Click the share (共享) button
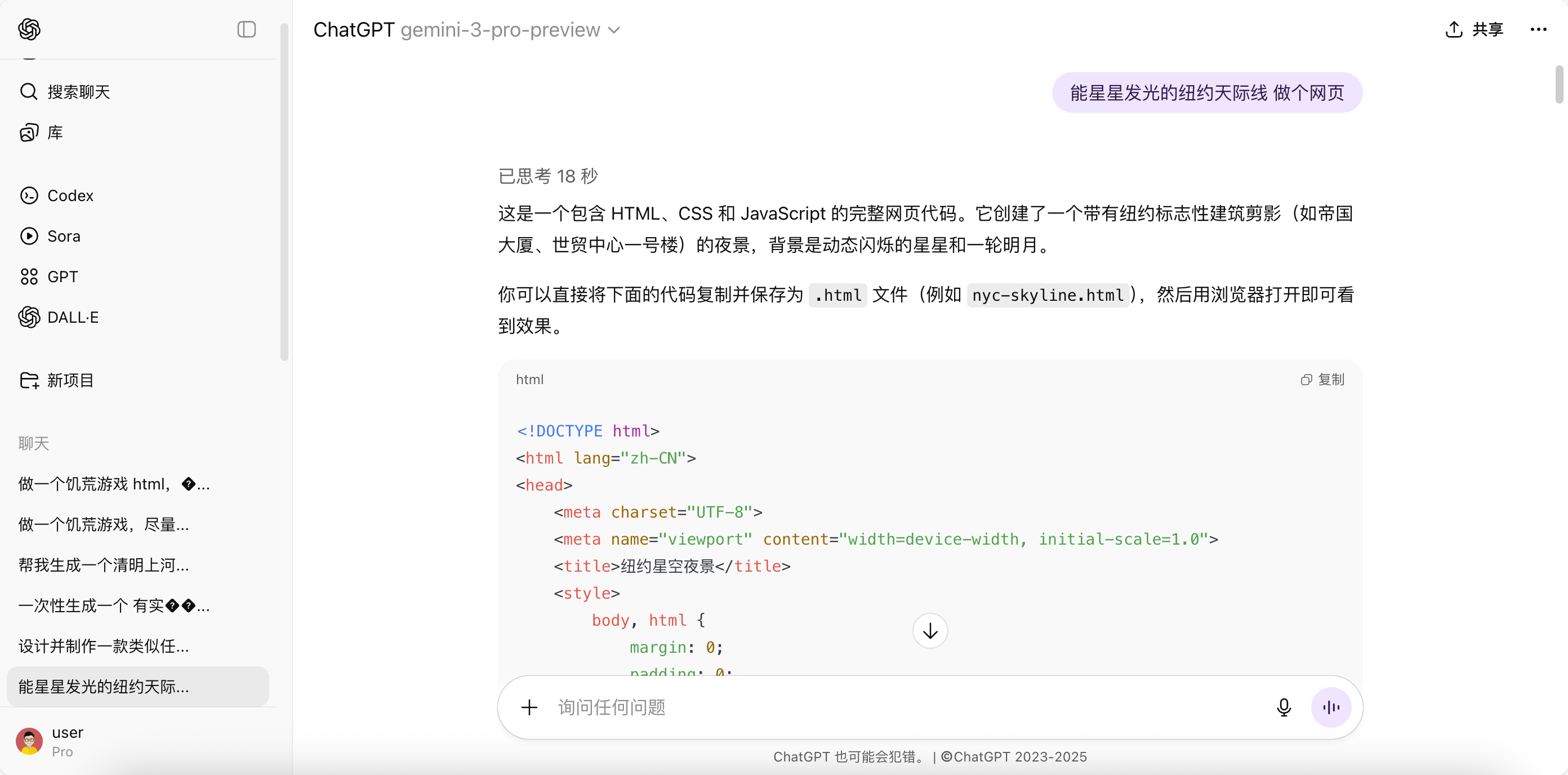Image resolution: width=1568 pixels, height=775 pixels. tap(1473, 29)
